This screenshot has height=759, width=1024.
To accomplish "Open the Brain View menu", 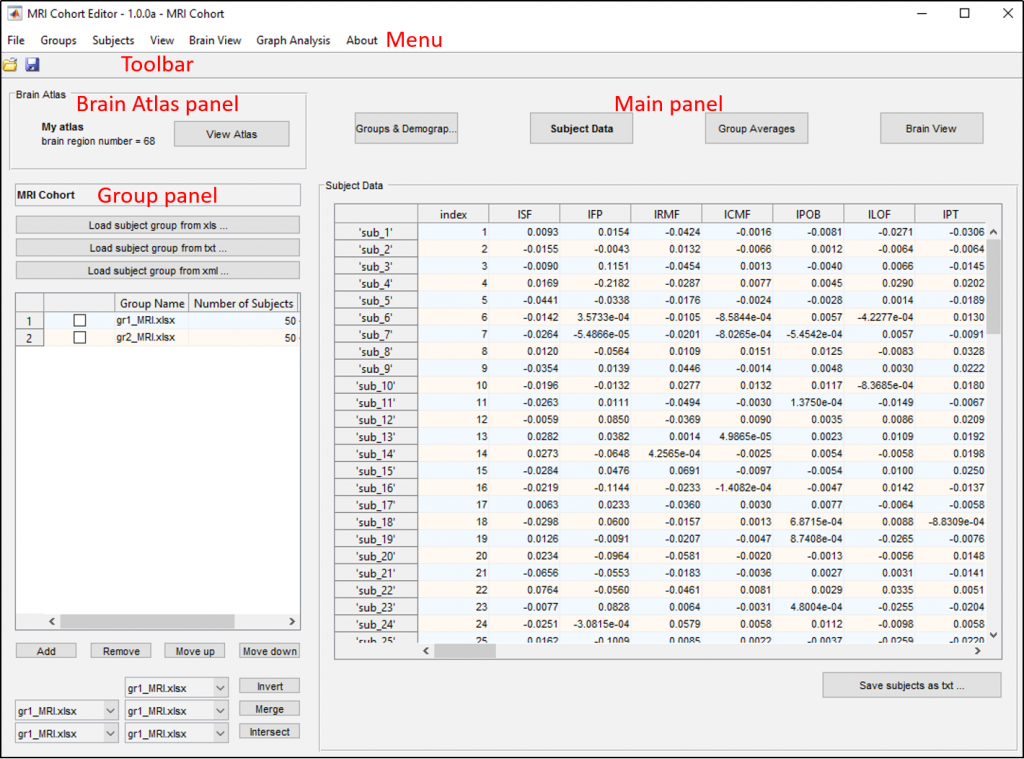I will (x=215, y=41).
